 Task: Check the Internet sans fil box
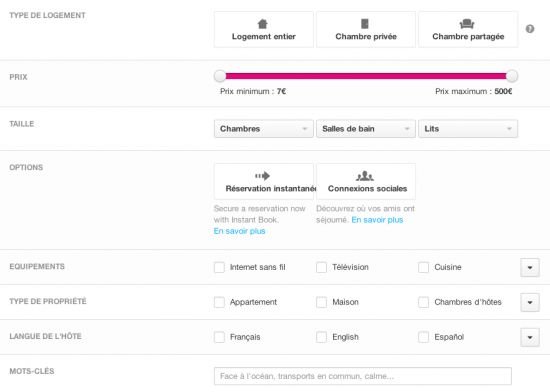[219, 267]
